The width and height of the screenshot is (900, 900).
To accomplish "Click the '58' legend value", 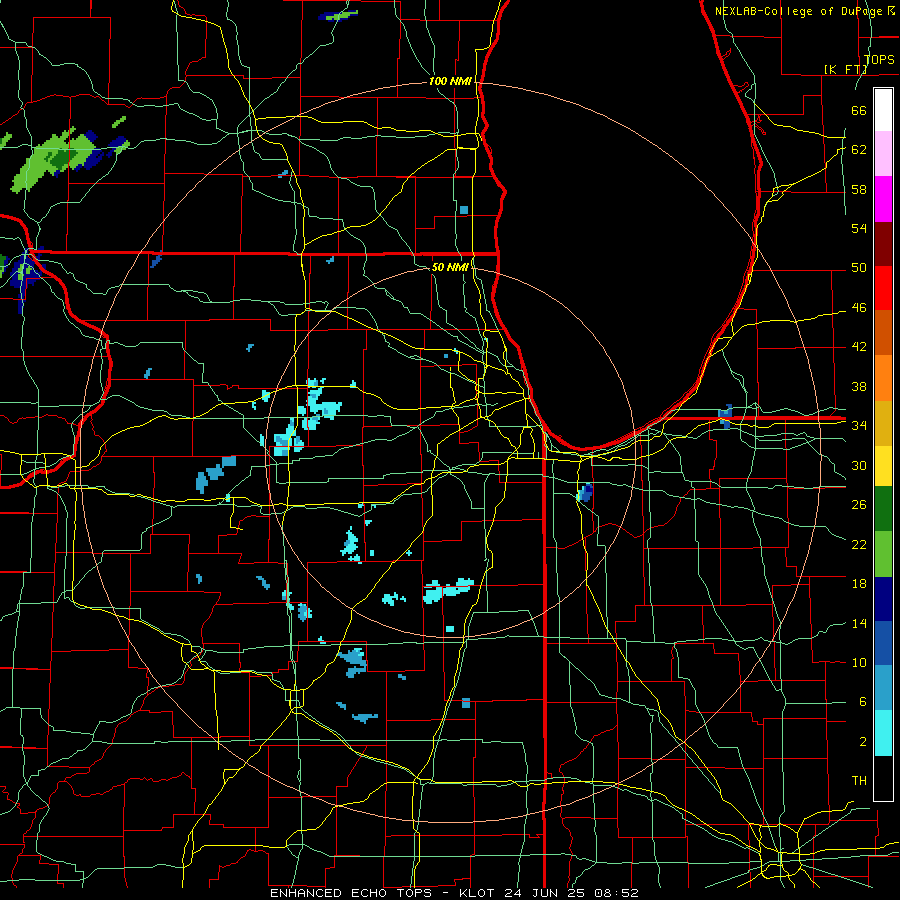I will (x=859, y=189).
